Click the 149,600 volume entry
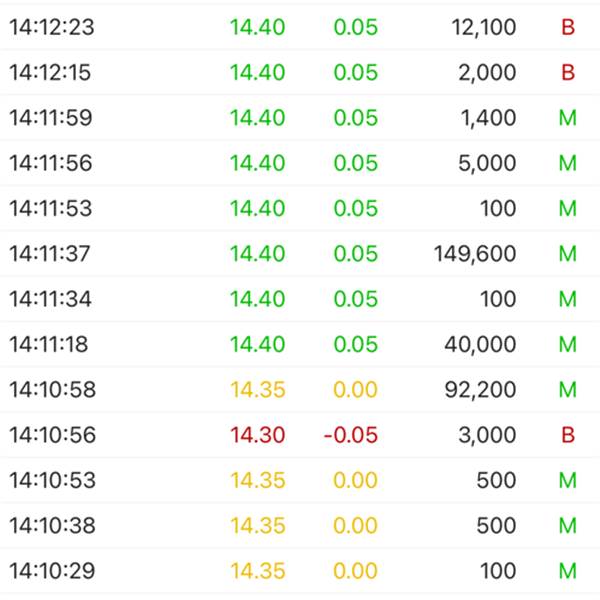Image resolution: width=600 pixels, height=600 pixels. (x=475, y=254)
